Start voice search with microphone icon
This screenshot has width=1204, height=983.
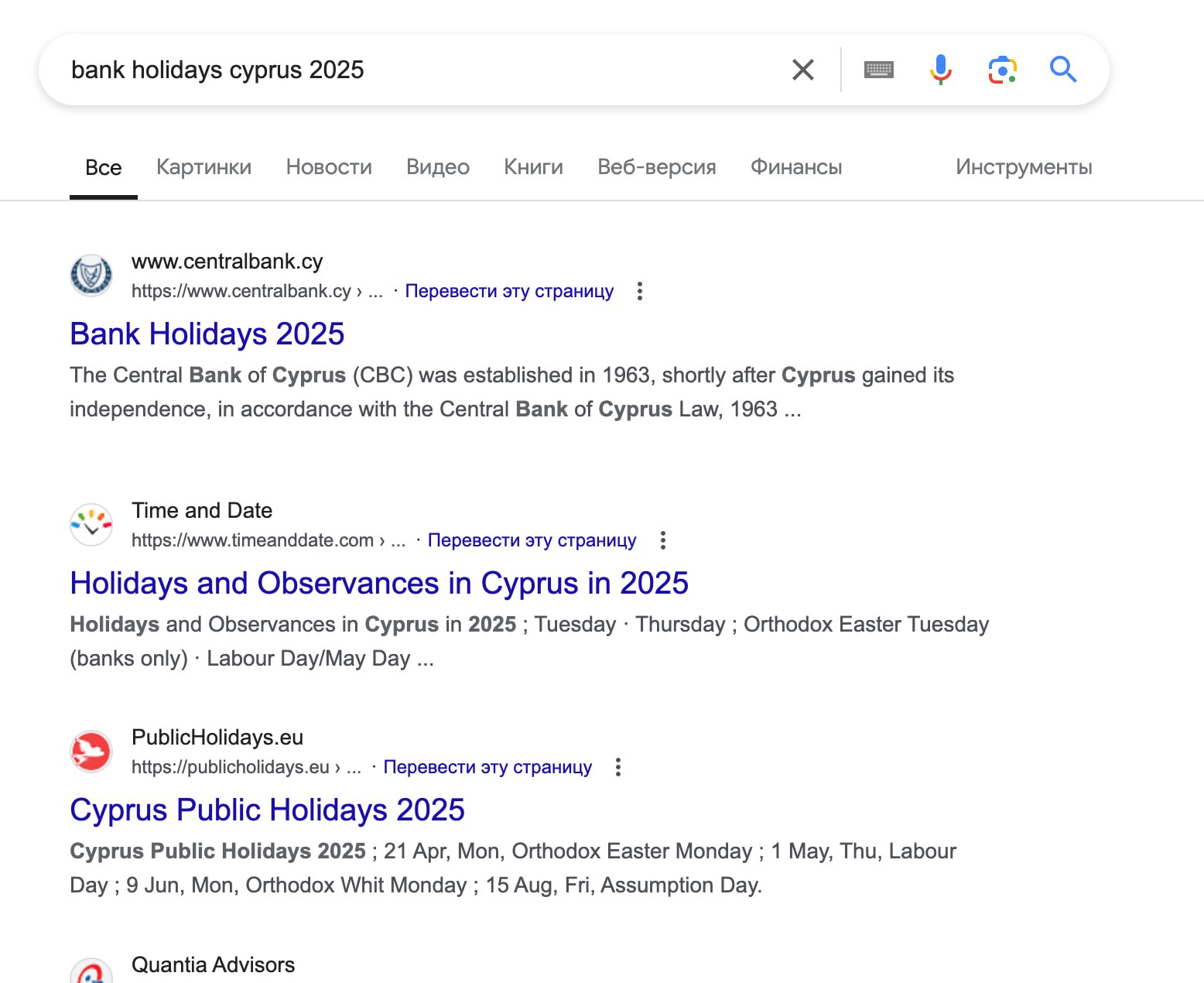click(x=940, y=70)
